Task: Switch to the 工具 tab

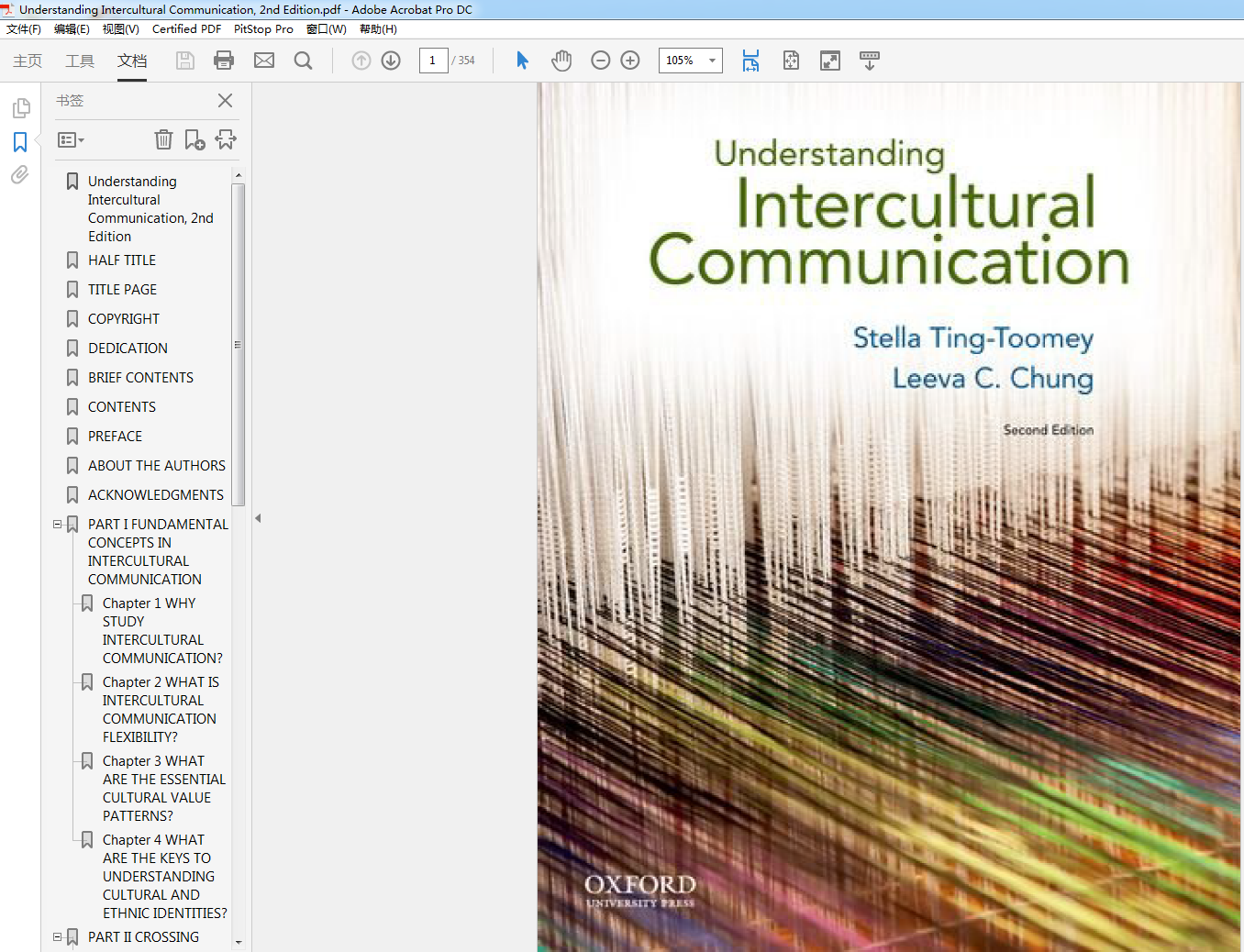Action: coord(80,61)
